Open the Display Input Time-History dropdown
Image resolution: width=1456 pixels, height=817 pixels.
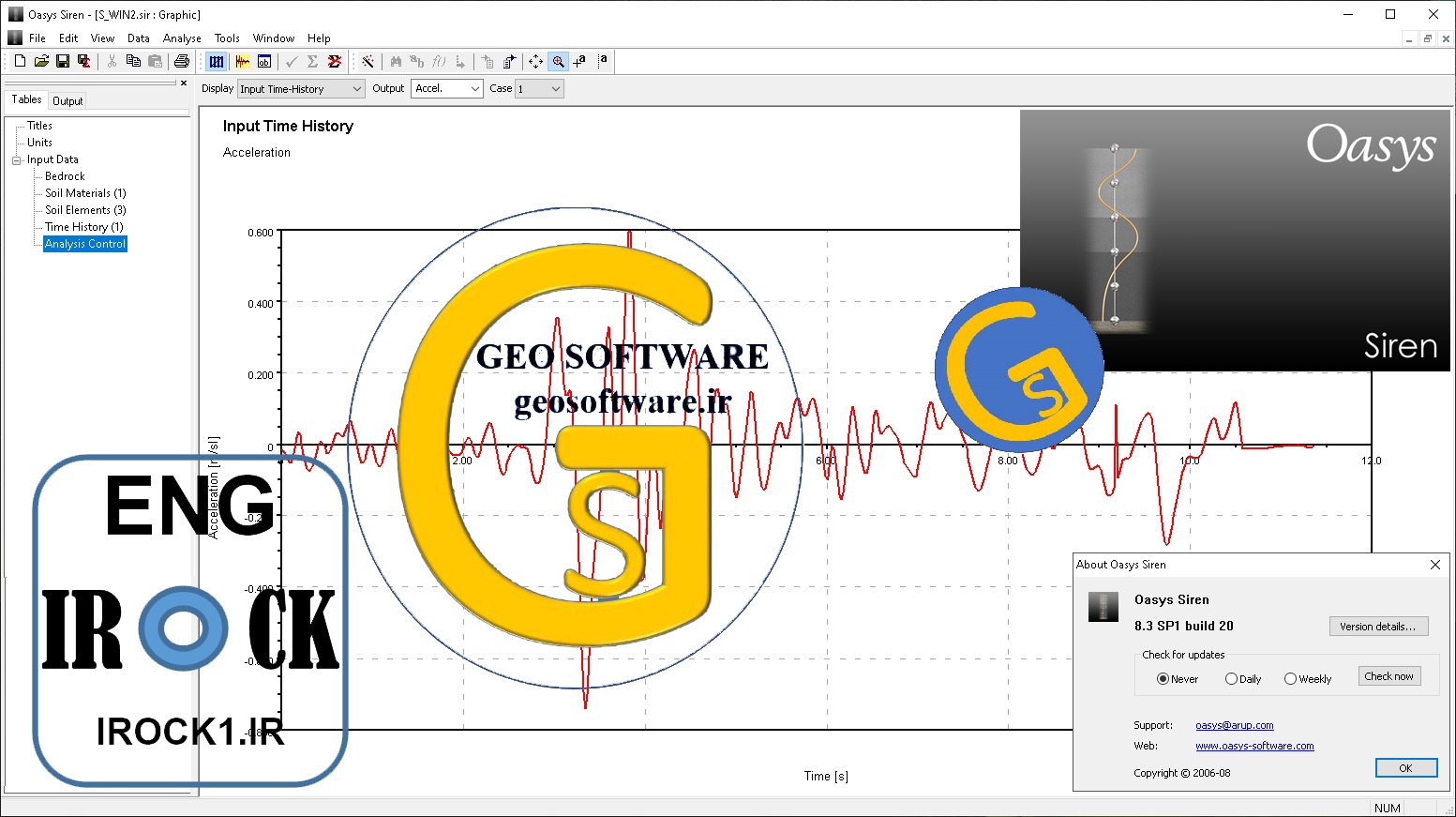[301, 89]
